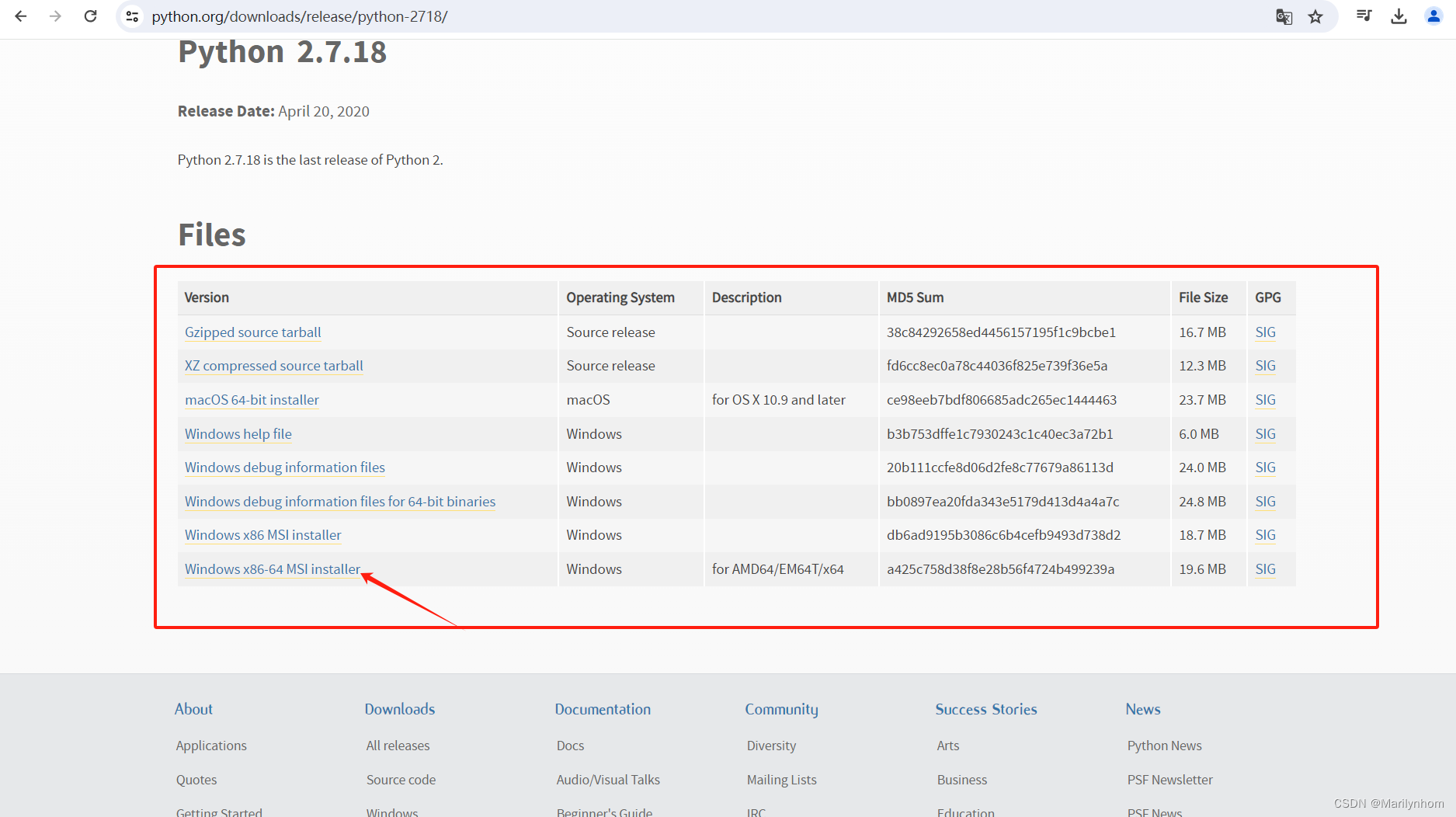
Task: Open the Success Stories footer heading
Action: coord(986,709)
